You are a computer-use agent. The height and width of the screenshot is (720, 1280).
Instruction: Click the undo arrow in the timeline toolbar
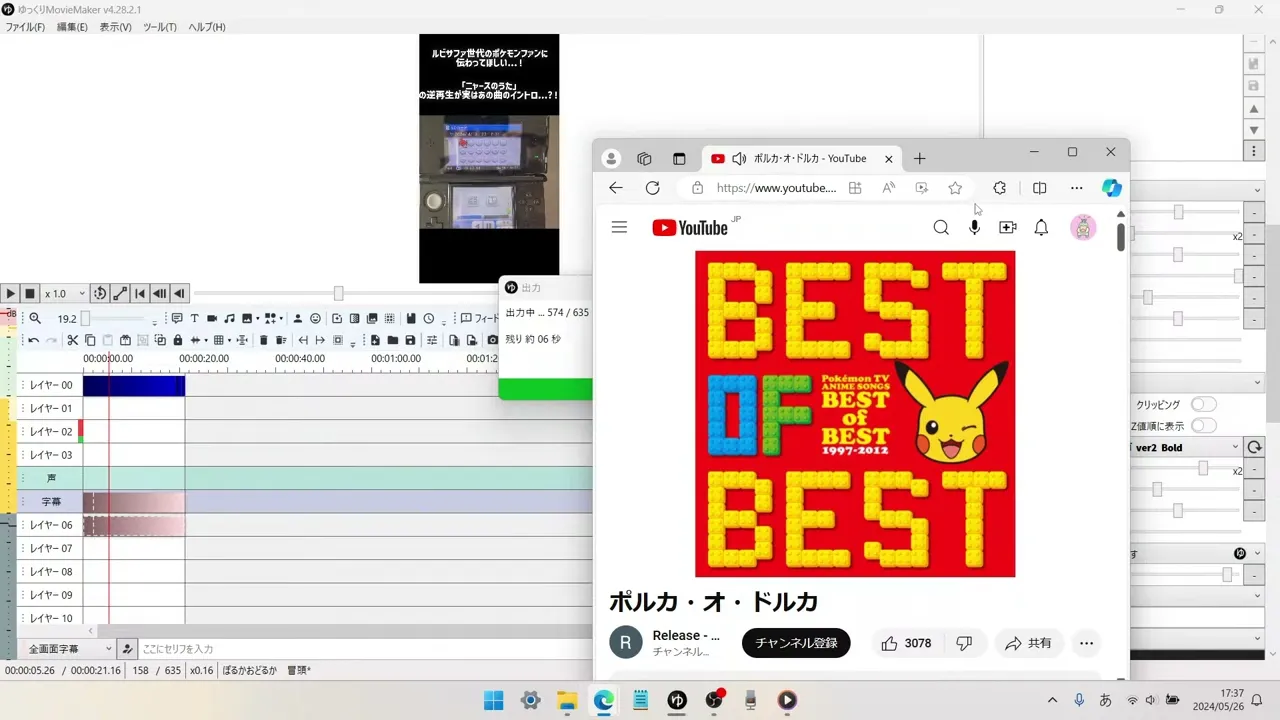[33, 340]
